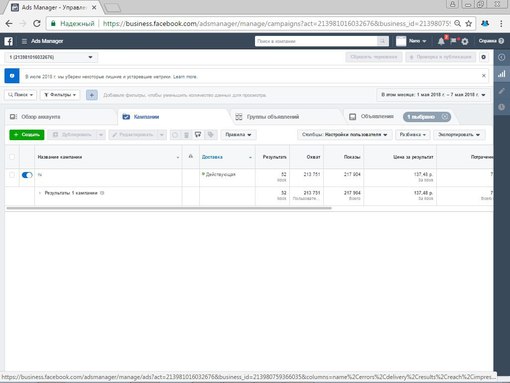This screenshot has height=383, width=510.
Task: Open the Фильтры dropdown
Action: (x=60, y=95)
